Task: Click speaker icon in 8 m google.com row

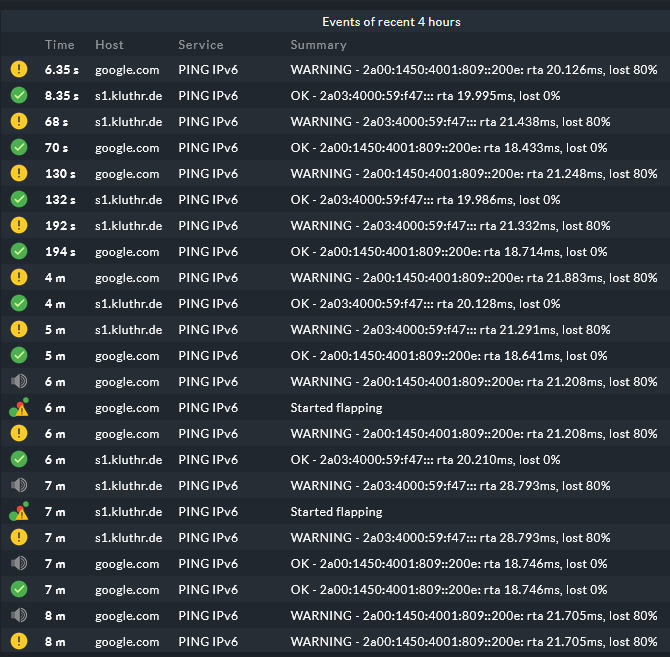Action: [19, 615]
